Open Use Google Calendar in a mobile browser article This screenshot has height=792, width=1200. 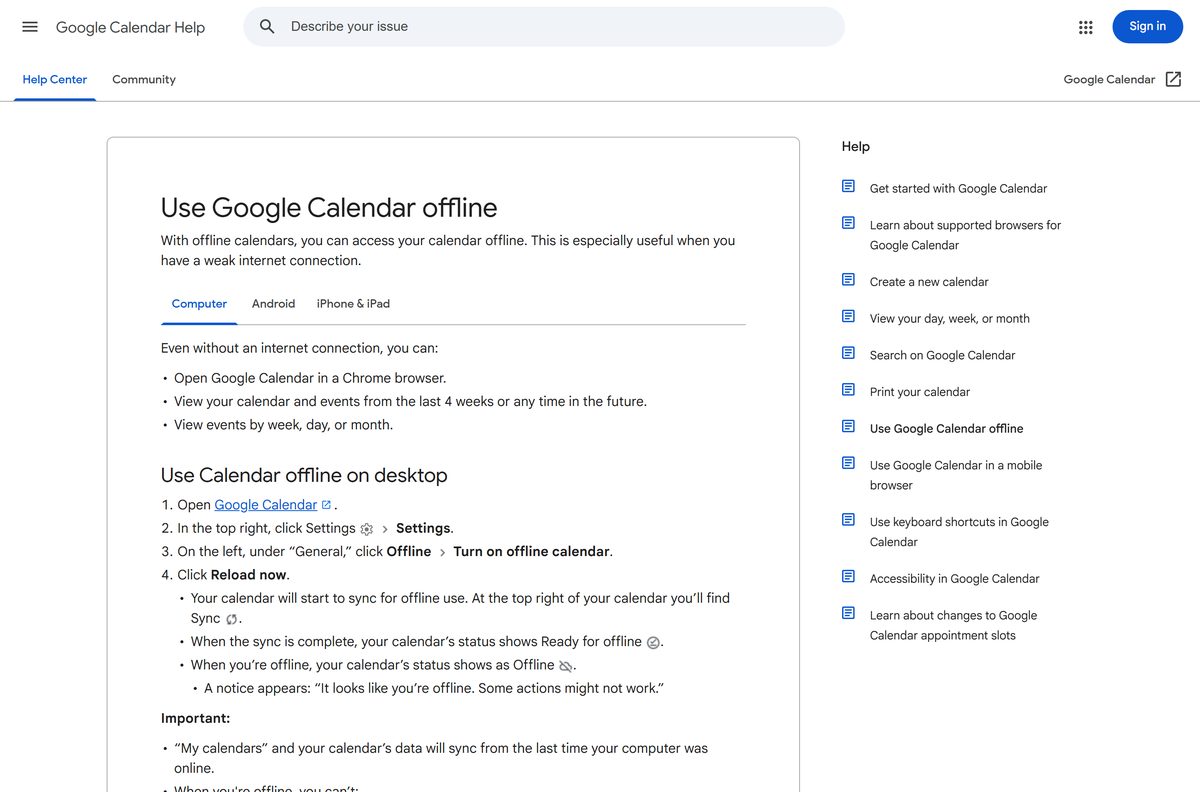pos(956,475)
